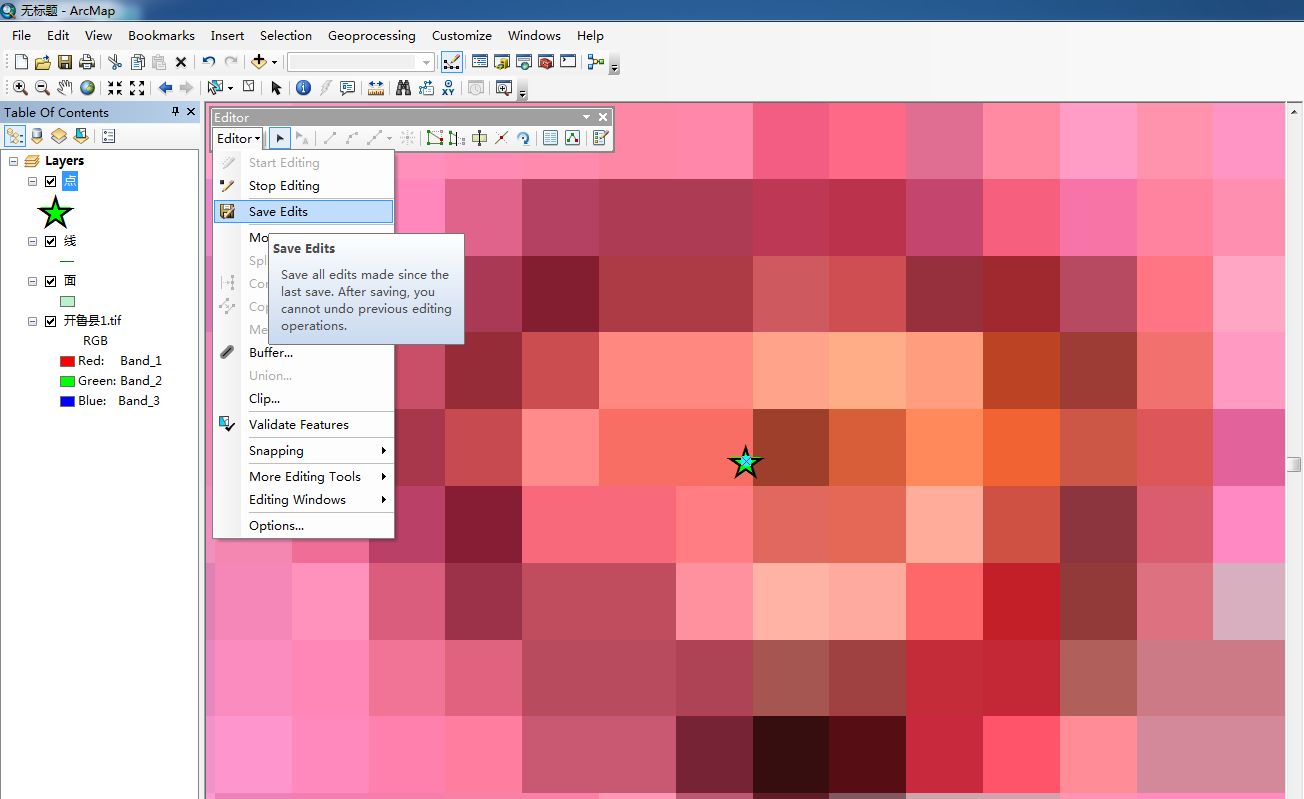Collapse the 点 layer legend
Viewport: 1304px width, 799px height.
pos(33,181)
